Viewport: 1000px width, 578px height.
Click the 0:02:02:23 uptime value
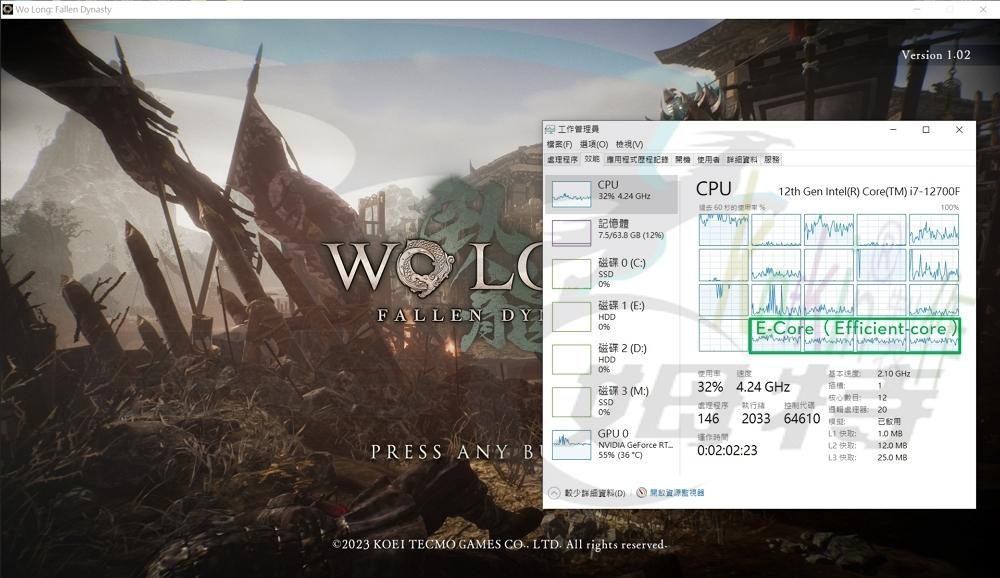point(727,450)
